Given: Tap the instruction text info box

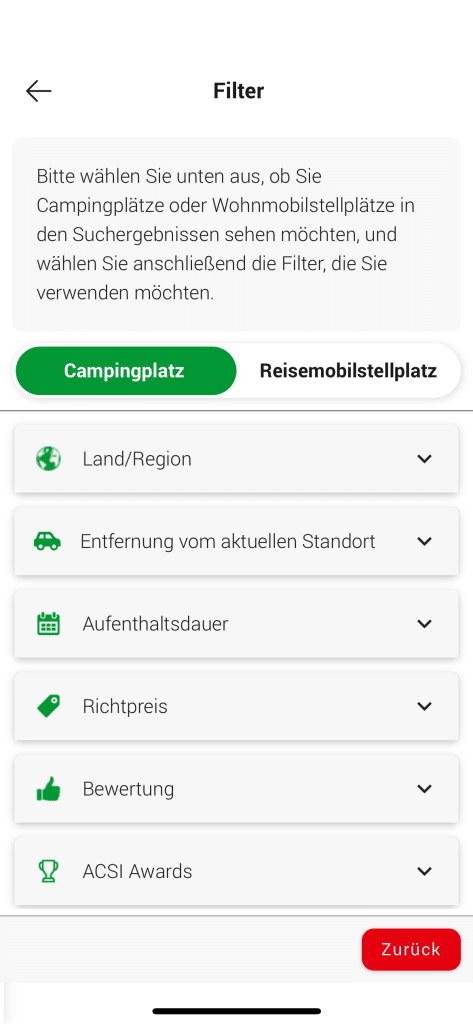Looking at the screenshot, I should [x=236, y=234].
